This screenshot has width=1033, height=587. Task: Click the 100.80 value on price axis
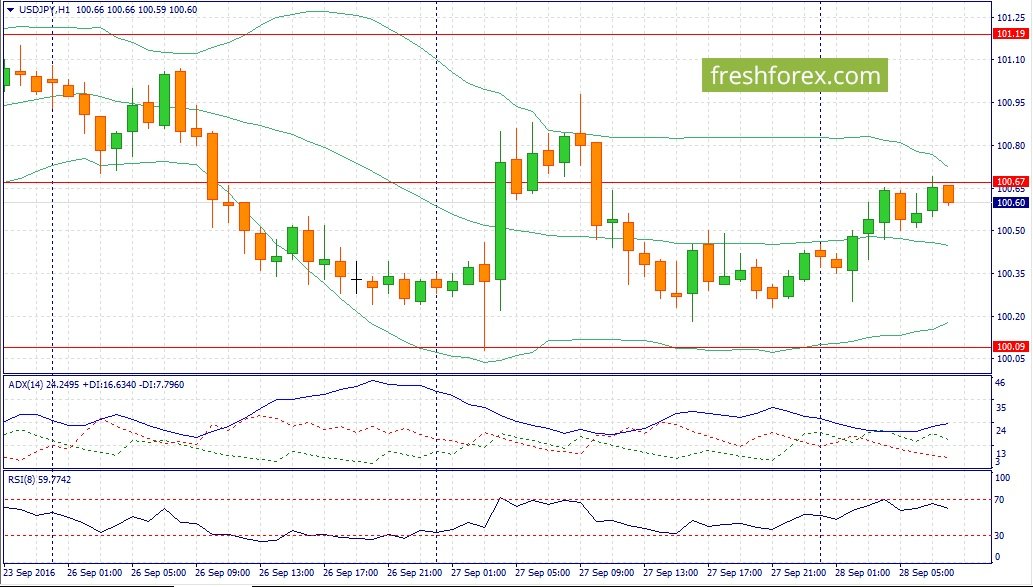1011,146
